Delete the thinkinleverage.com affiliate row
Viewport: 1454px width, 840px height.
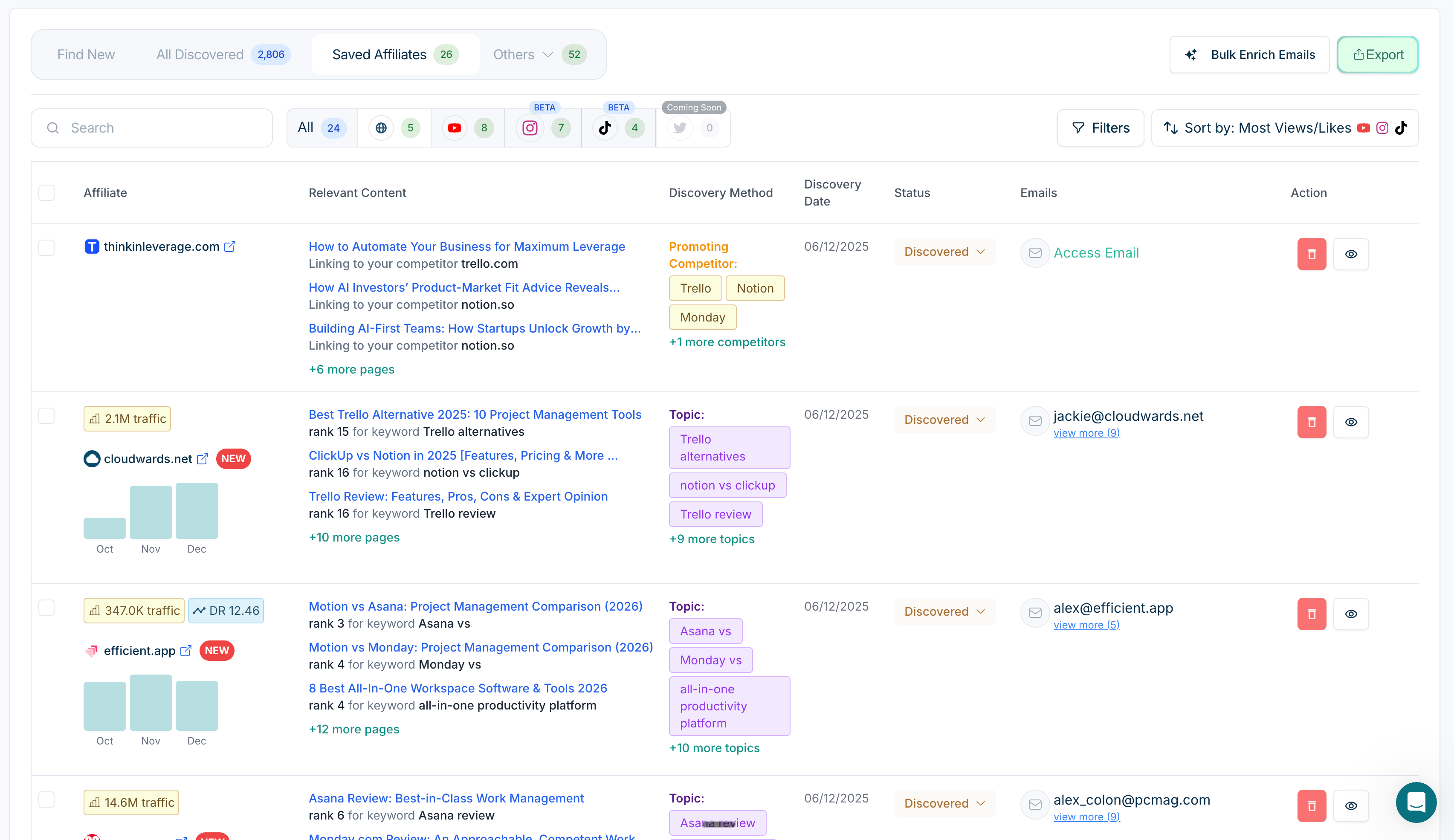point(1312,254)
